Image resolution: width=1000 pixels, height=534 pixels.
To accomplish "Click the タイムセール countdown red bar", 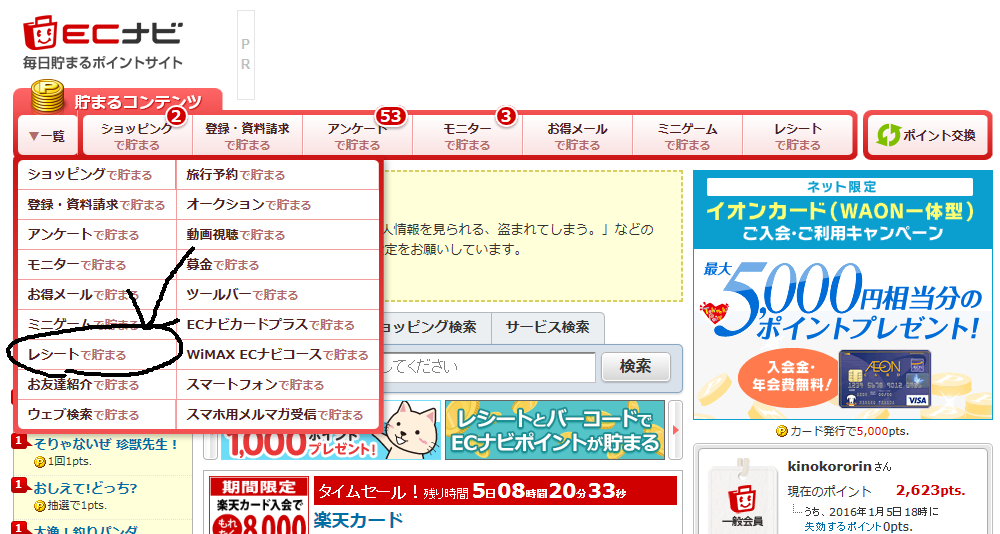I will [x=495, y=491].
